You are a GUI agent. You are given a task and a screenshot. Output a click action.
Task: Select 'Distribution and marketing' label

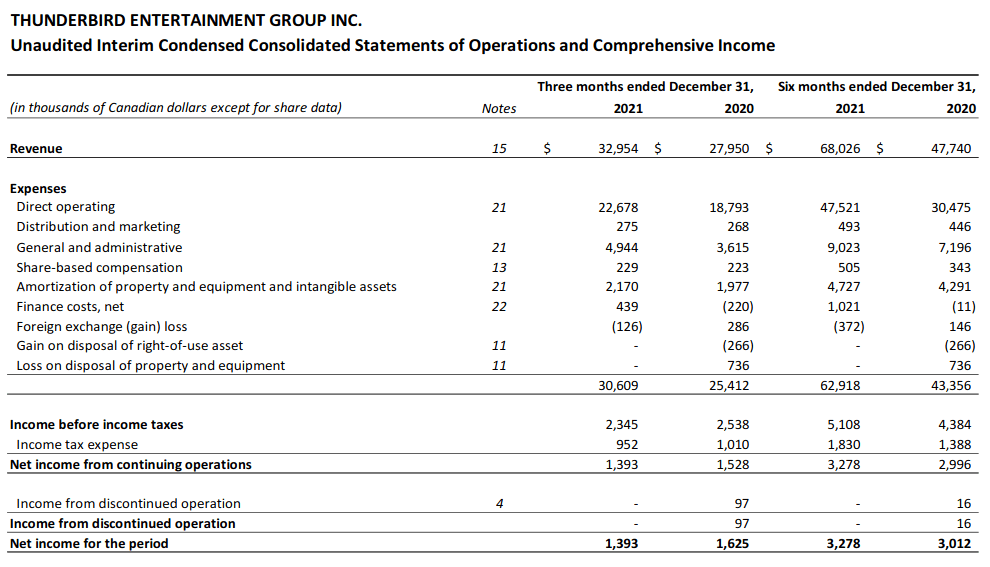click(98, 227)
